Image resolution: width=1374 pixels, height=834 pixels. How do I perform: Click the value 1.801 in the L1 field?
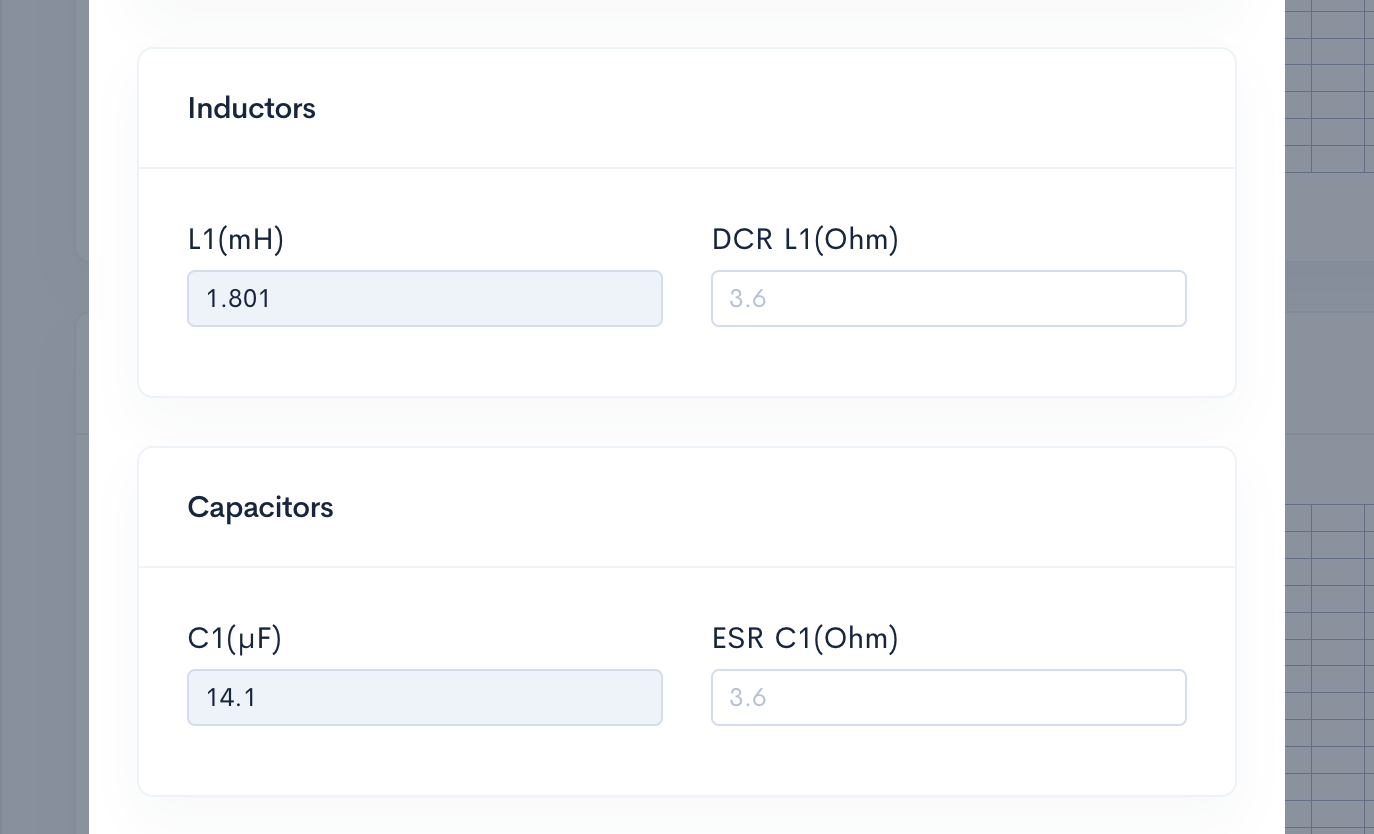click(238, 298)
